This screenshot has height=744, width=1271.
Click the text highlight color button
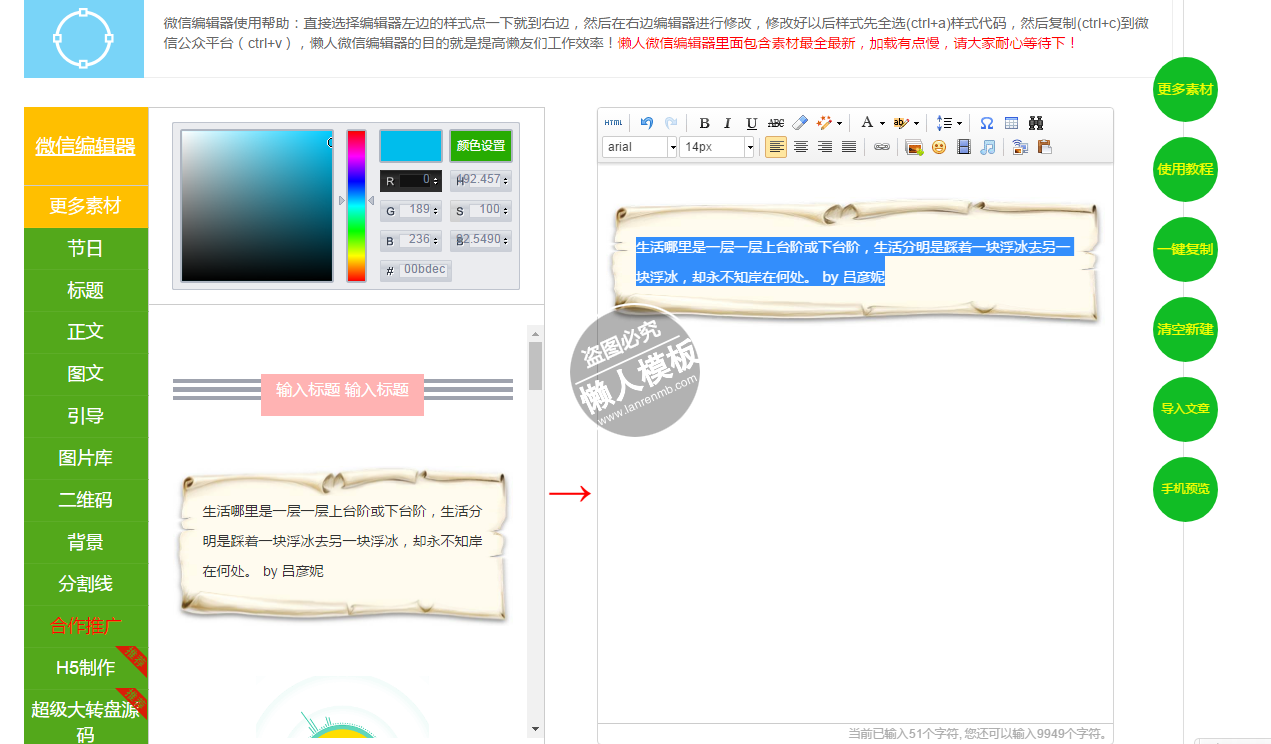coord(901,123)
